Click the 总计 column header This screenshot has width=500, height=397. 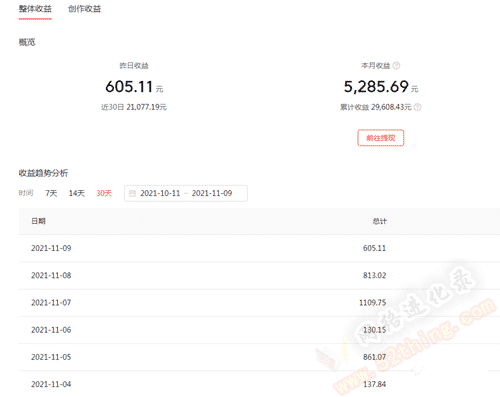click(x=380, y=221)
